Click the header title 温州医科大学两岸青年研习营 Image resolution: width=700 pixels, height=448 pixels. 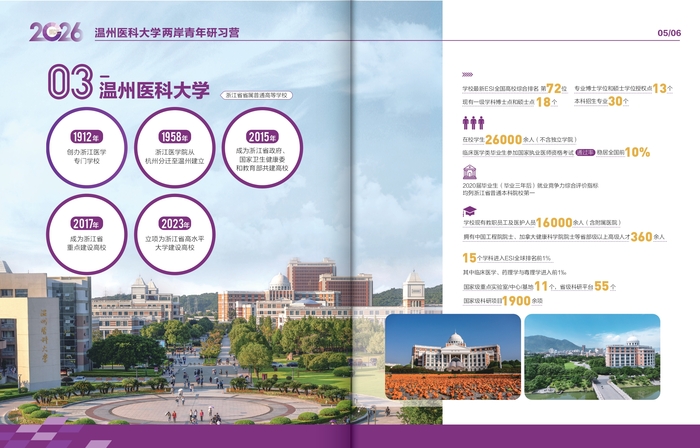point(167,33)
